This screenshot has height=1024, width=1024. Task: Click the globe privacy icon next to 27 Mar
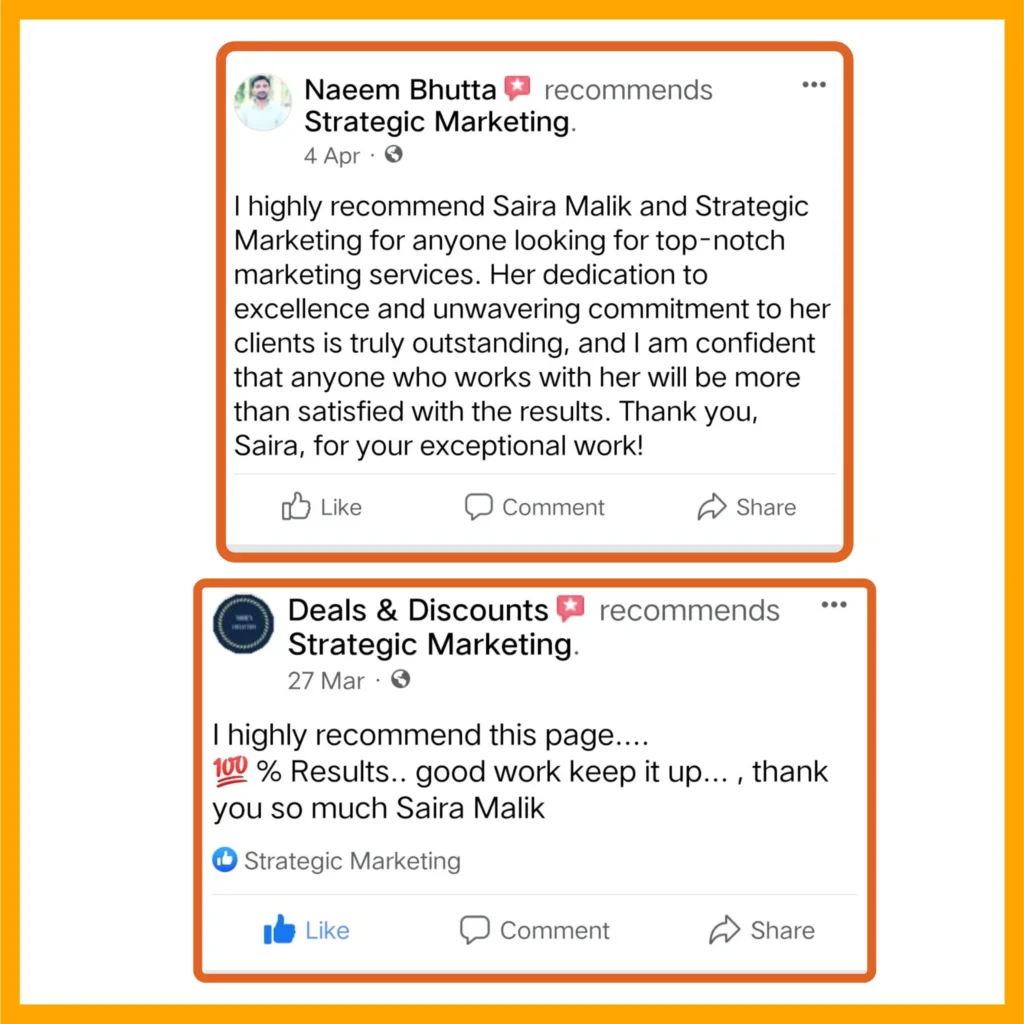(x=400, y=680)
